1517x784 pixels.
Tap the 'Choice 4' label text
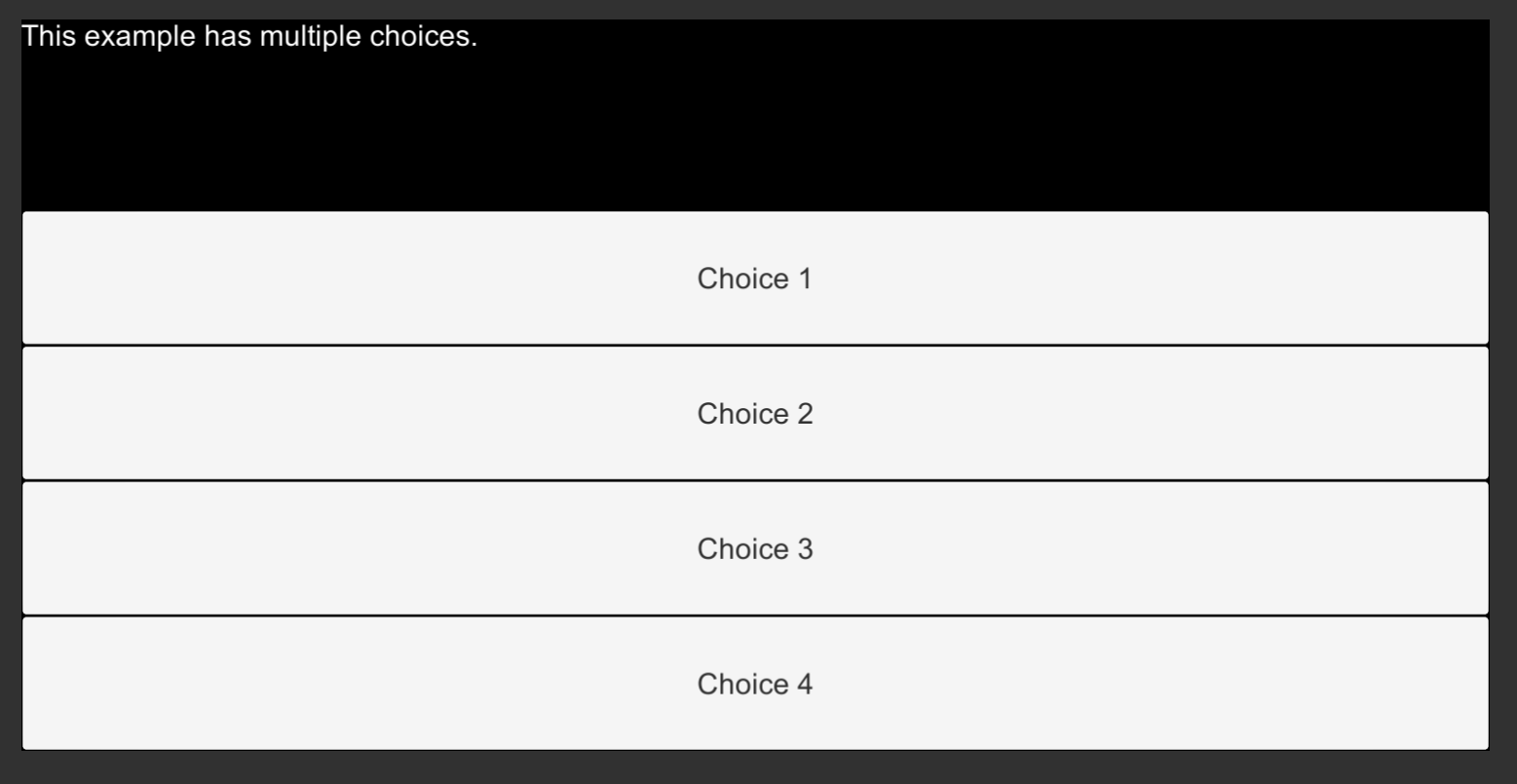[x=754, y=685]
